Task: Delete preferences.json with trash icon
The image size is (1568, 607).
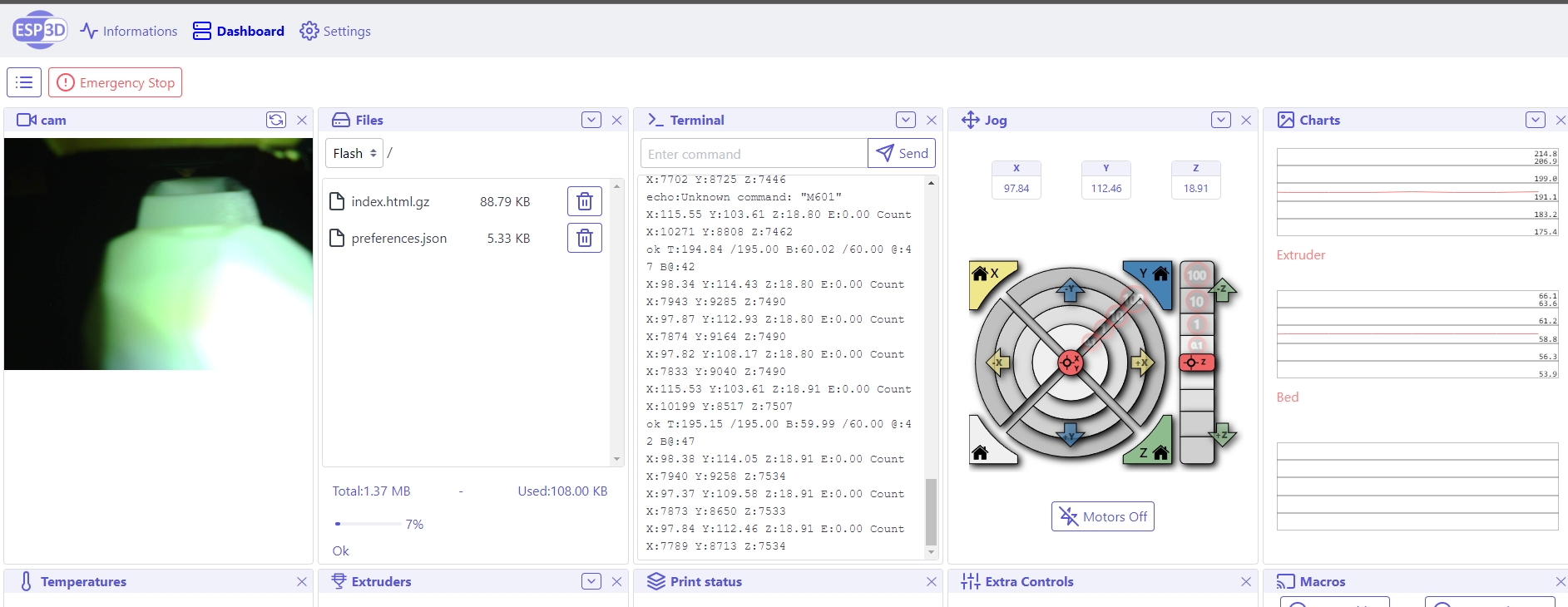Action: coord(584,238)
